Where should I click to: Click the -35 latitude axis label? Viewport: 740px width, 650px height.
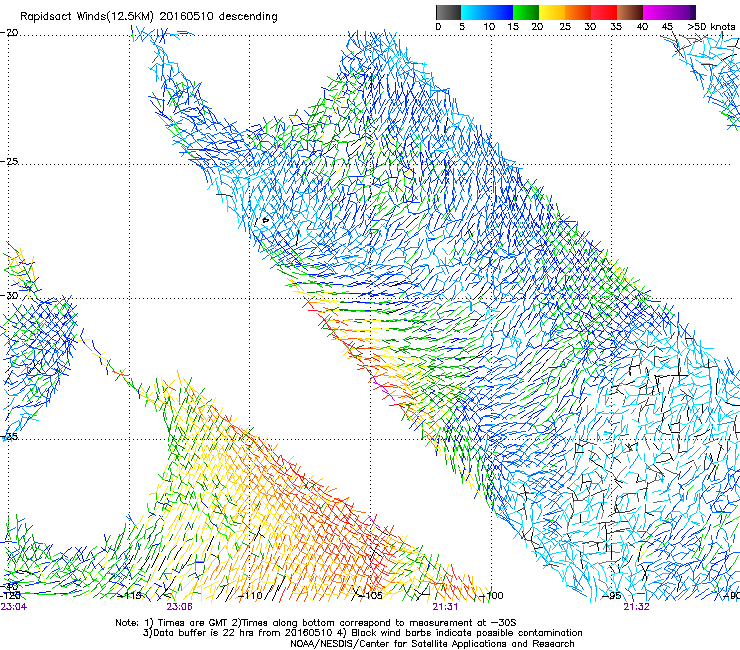coord(9,437)
